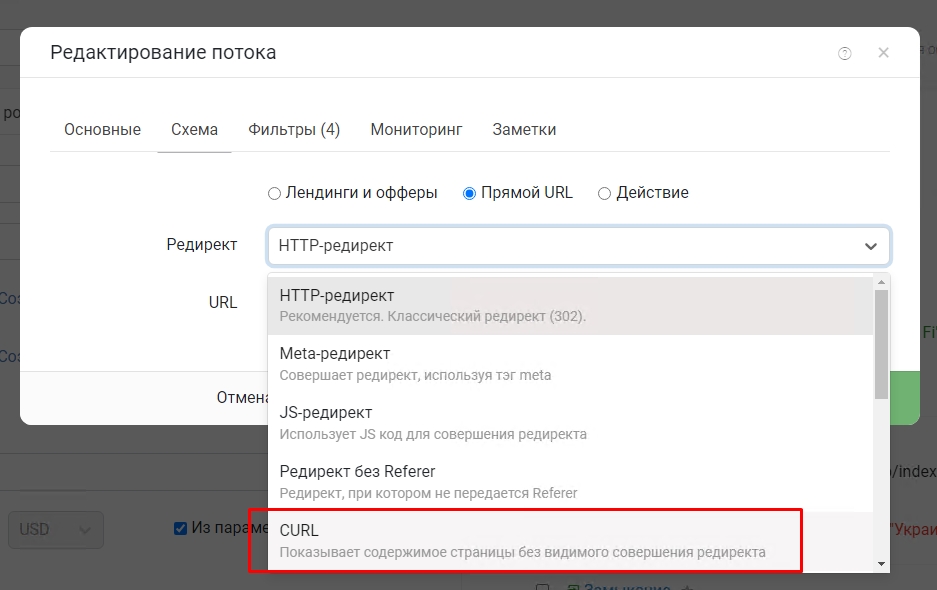Close the stream editing dialog
This screenshot has height=590, width=937.
tap(883, 53)
